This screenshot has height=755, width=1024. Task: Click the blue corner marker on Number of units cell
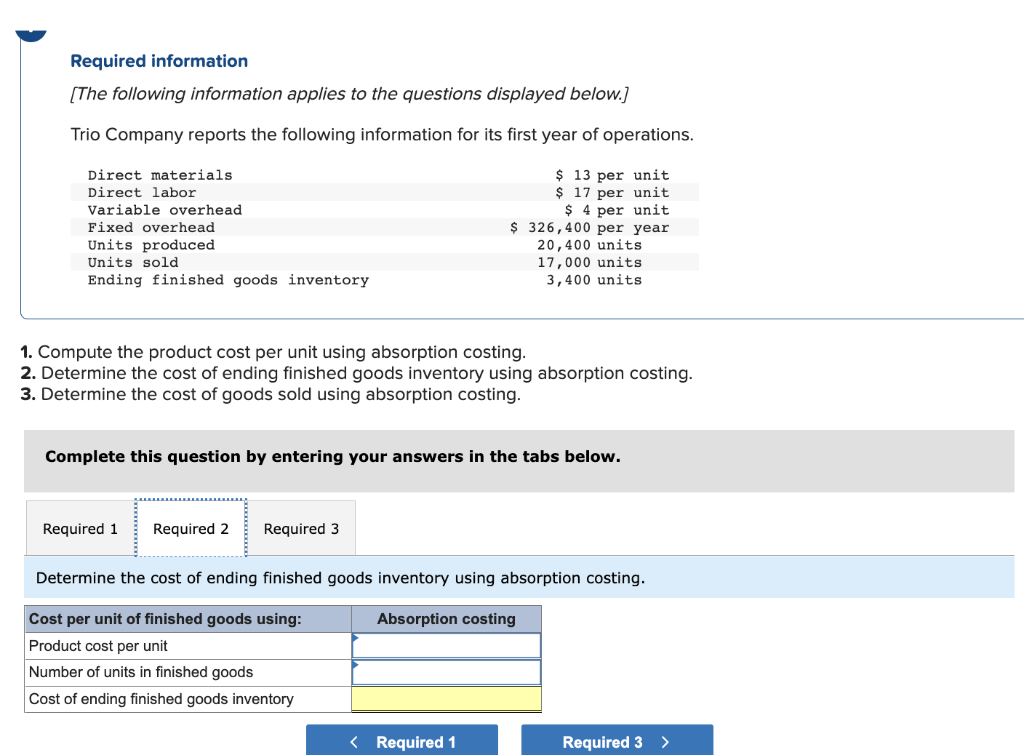coord(356,665)
